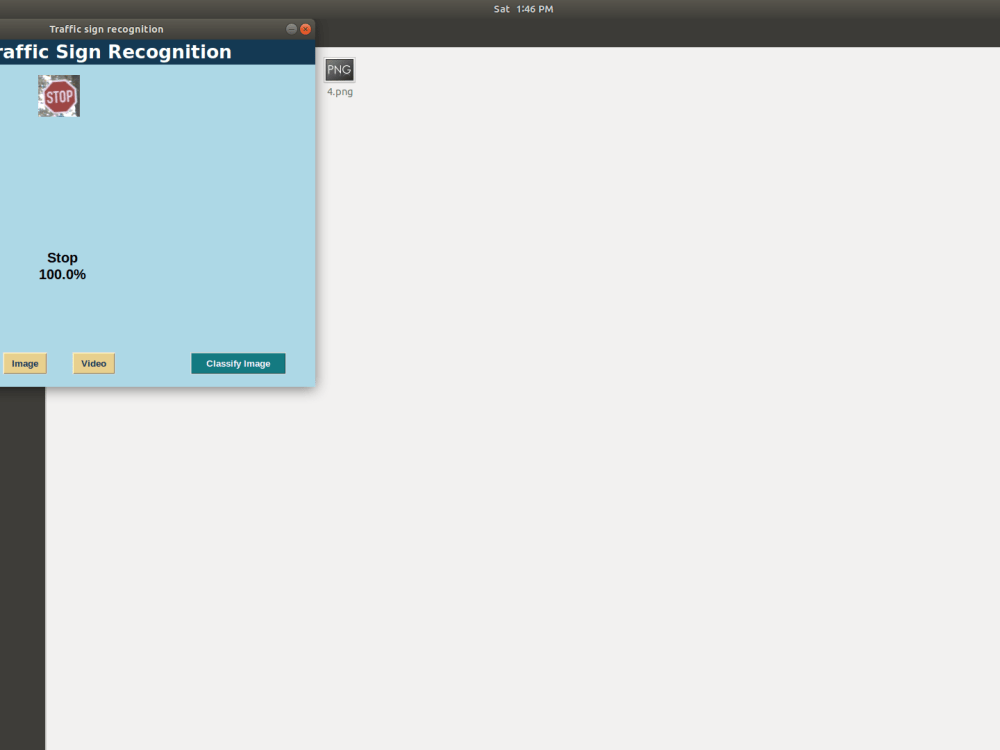The width and height of the screenshot is (1000, 750).
Task: Run Classify Image button
Action: click(x=238, y=364)
